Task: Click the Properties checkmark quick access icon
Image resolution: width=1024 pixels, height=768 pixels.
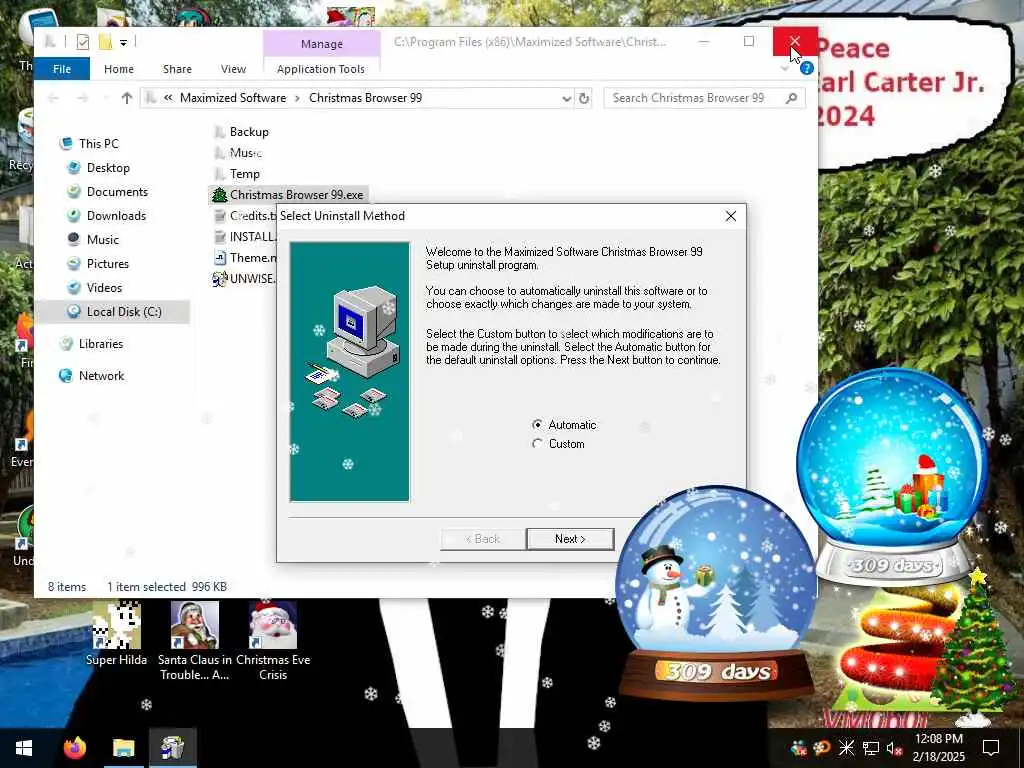Action: click(82, 42)
